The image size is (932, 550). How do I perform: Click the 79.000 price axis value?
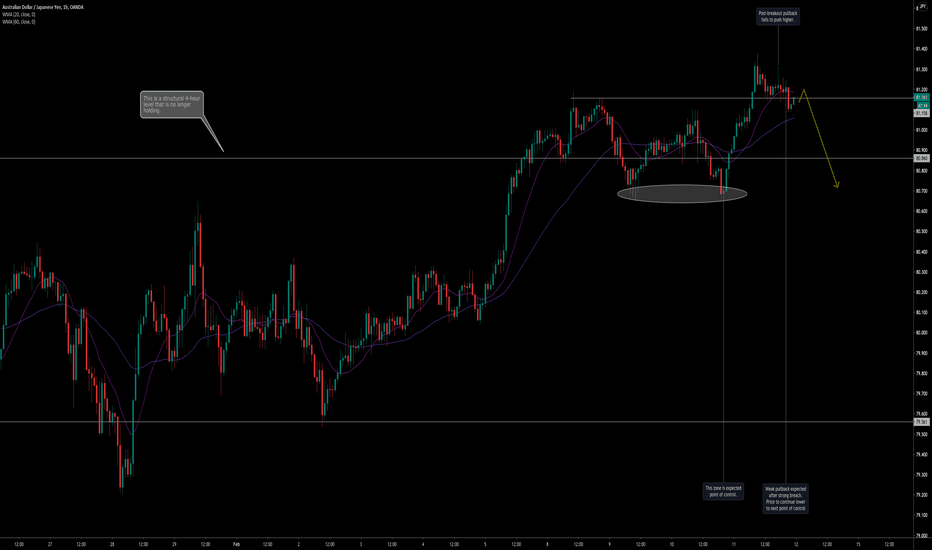pyautogui.click(x=922, y=535)
